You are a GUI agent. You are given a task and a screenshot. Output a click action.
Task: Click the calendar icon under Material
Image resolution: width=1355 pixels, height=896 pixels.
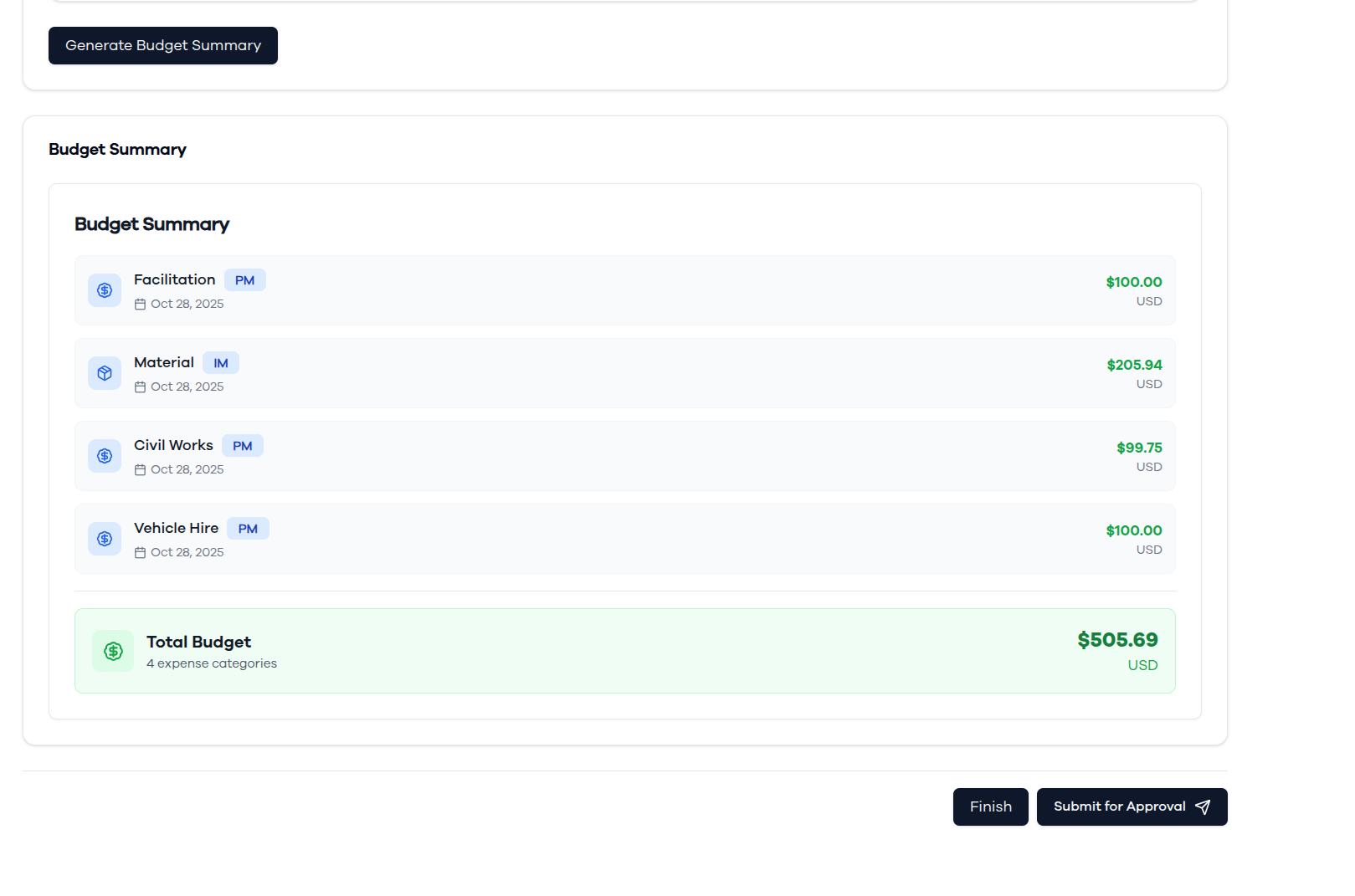point(140,387)
